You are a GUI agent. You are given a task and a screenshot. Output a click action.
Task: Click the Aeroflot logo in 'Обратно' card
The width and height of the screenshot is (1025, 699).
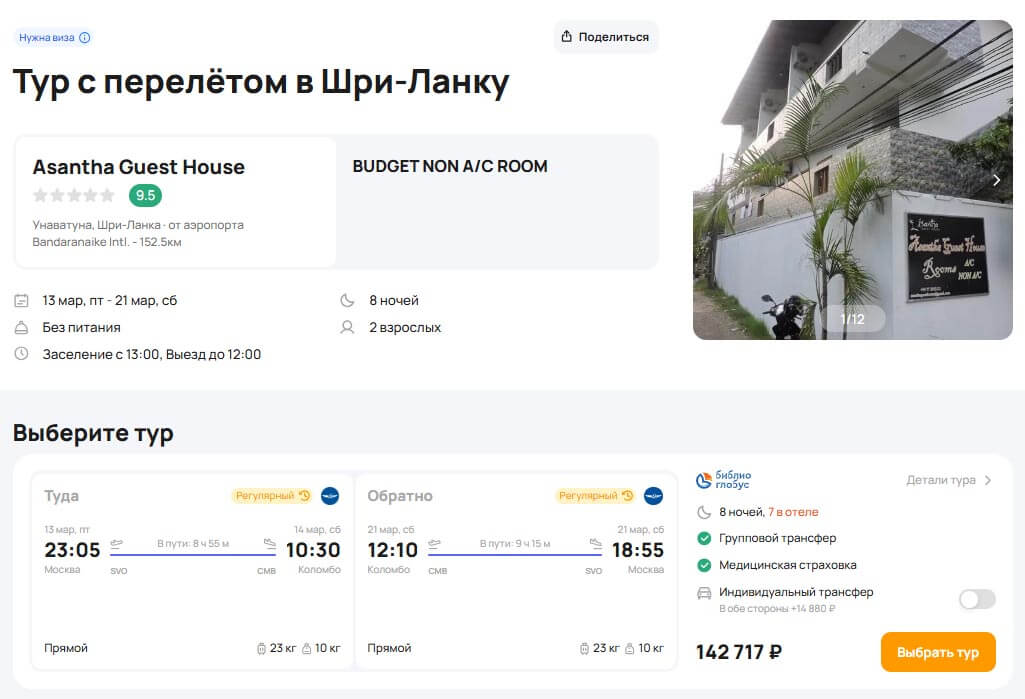click(x=653, y=496)
